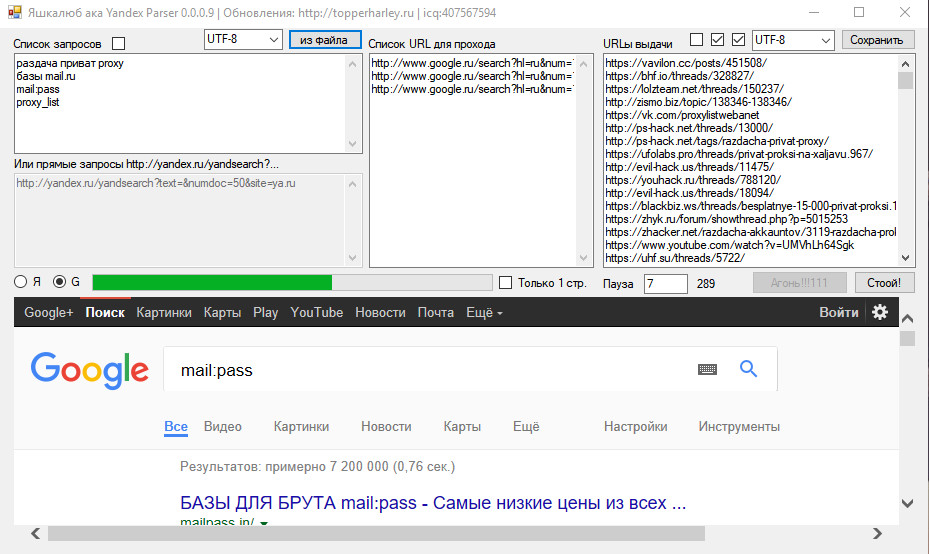The image size is (929, 554).
Task: Select query mail:pass in request list
Action: pyautogui.click(x=38, y=89)
